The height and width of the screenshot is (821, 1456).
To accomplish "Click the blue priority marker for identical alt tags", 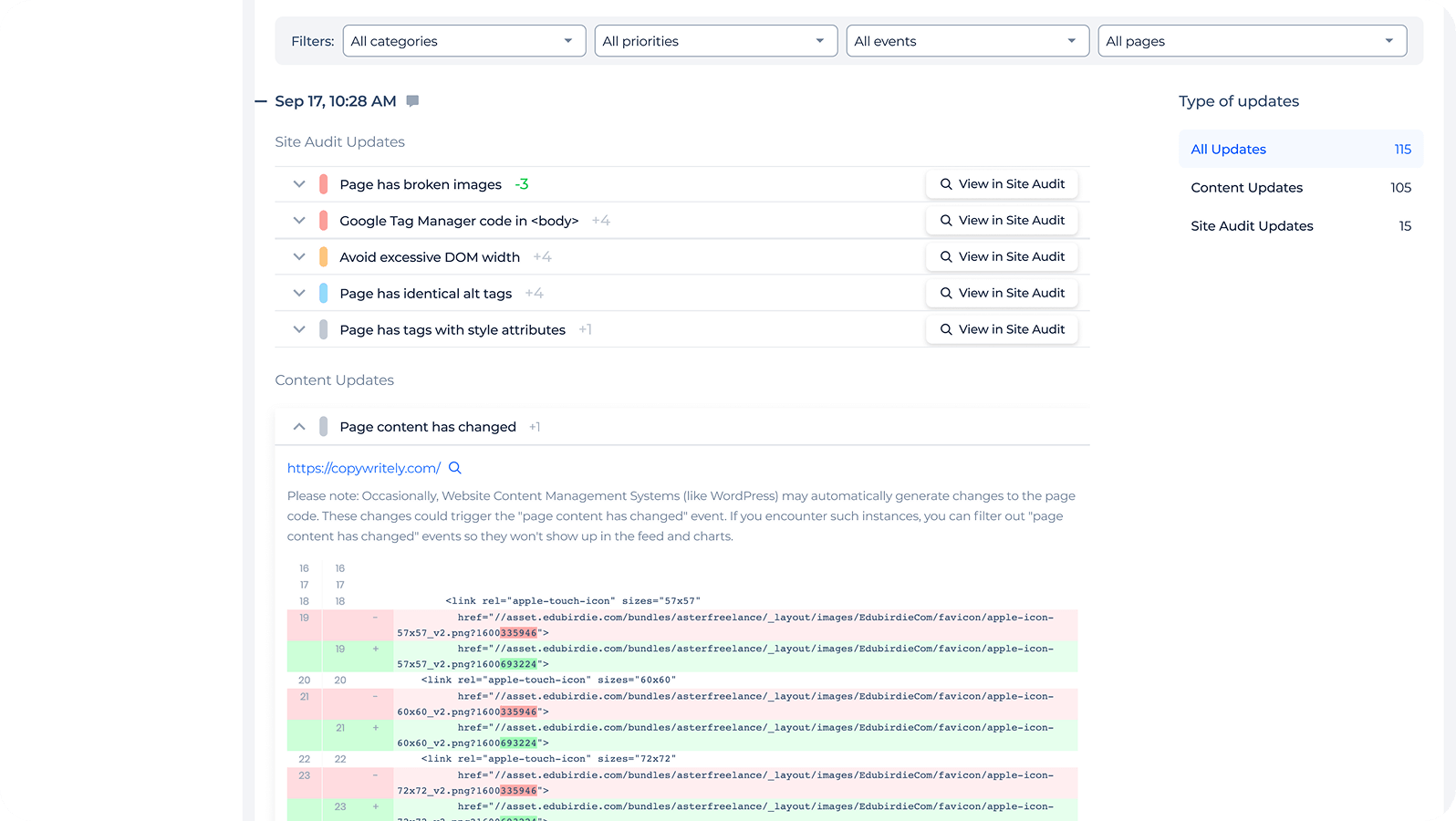I will pos(323,294).
